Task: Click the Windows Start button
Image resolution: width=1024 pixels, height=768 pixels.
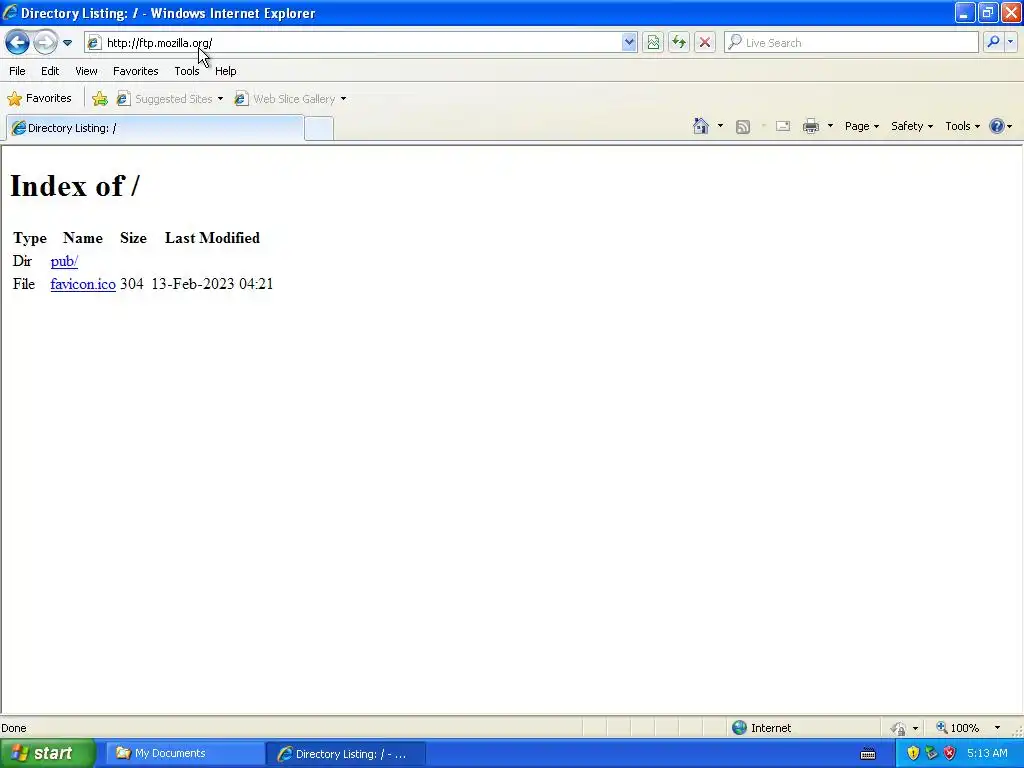Action: coord(46,754)
